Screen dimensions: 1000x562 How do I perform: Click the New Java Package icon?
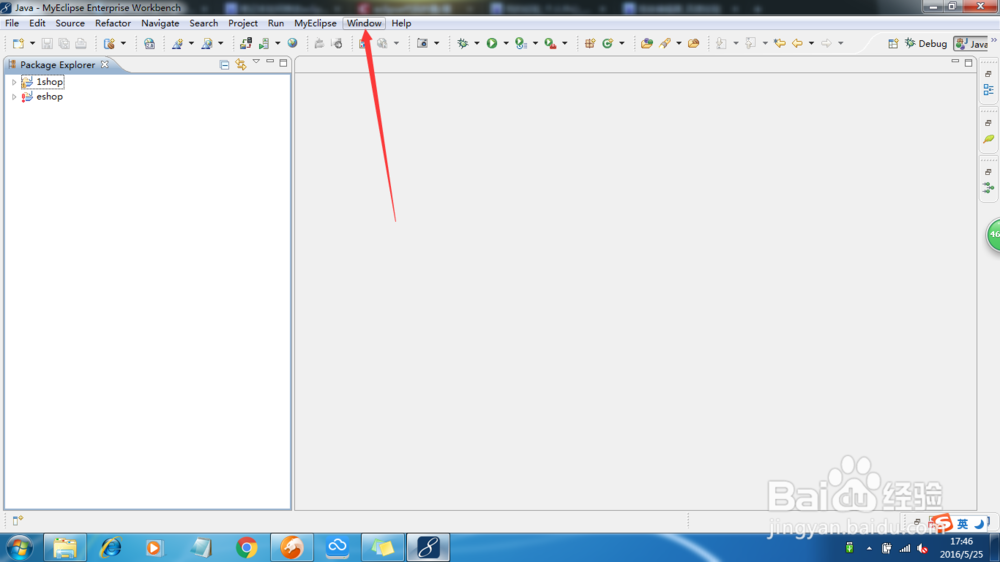coord(590,43)
